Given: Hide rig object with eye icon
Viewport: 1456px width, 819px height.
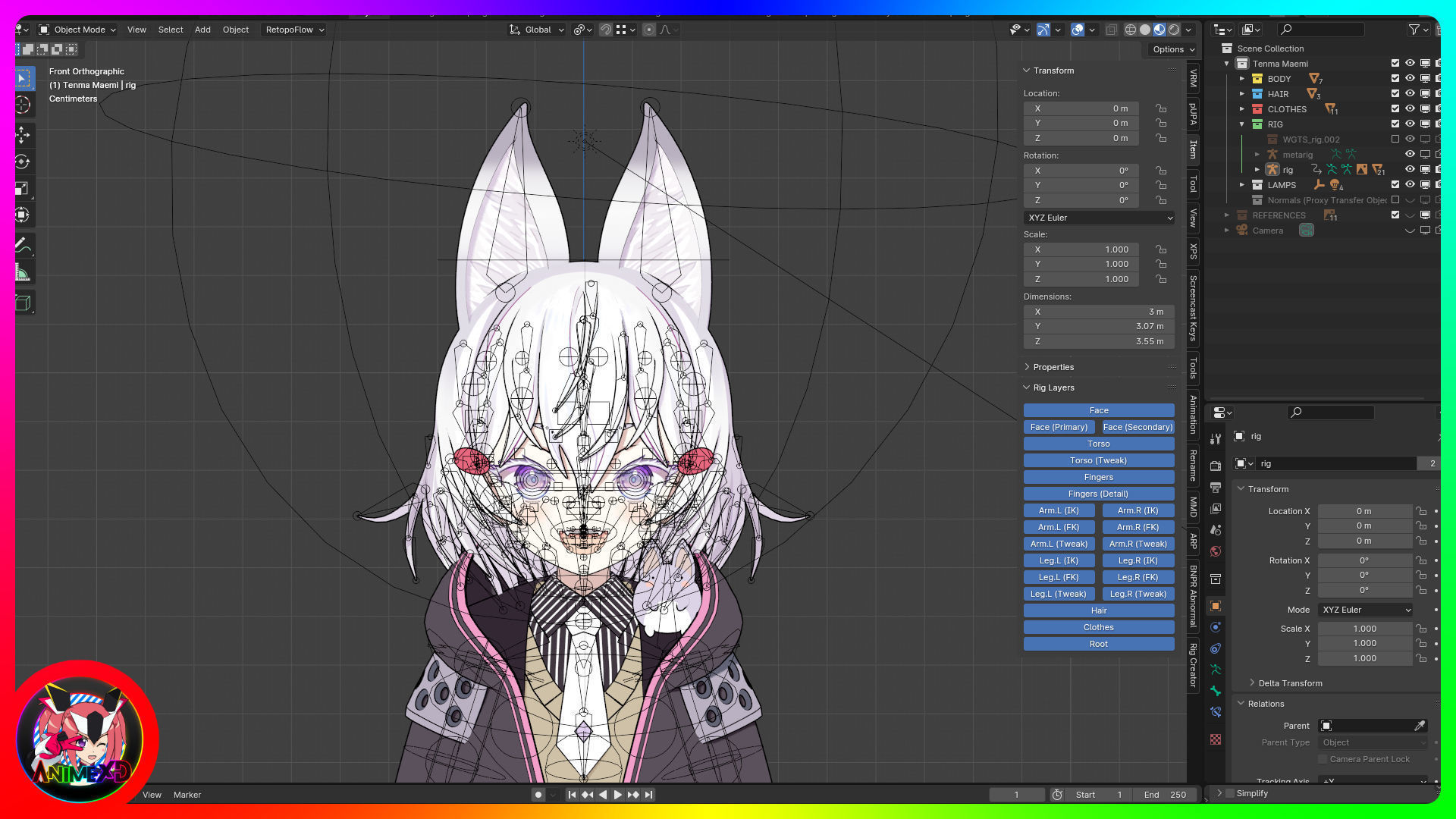Looking at the screenshot, I should click(1410, 170).
